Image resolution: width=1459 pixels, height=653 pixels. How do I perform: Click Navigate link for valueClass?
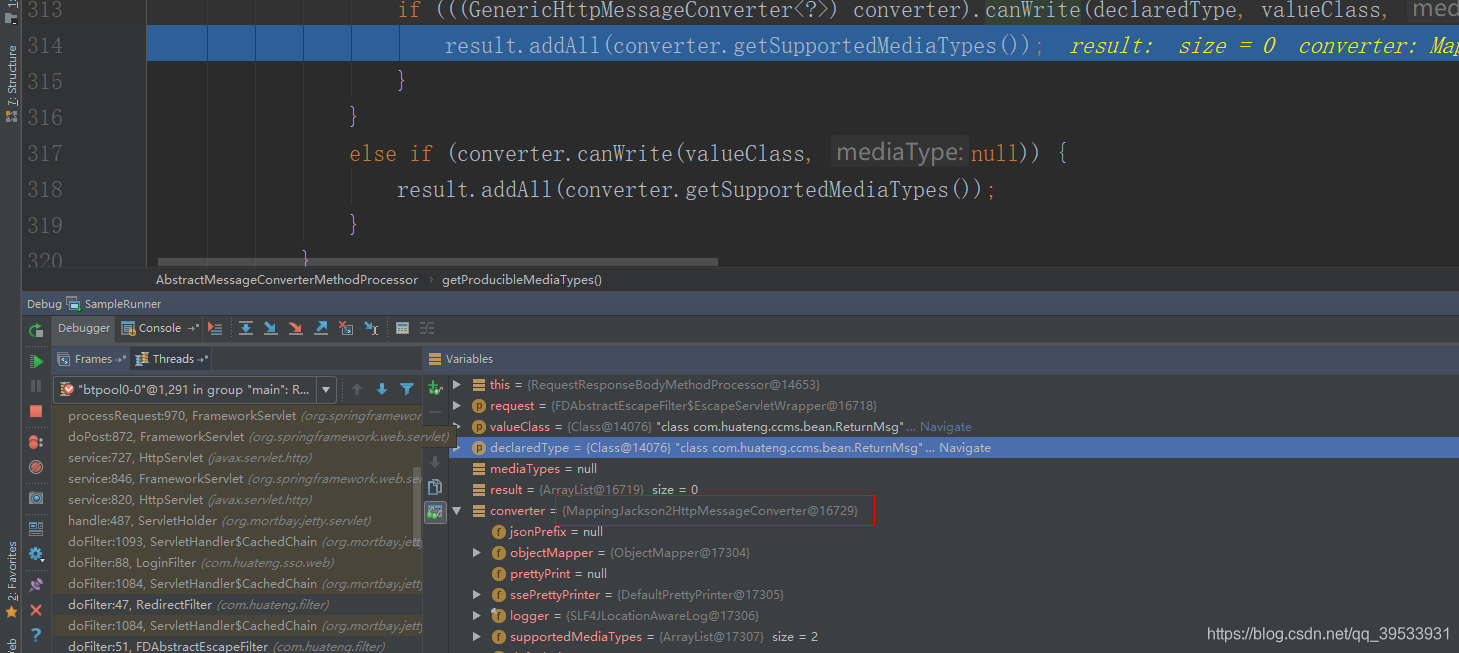[945, 426]
